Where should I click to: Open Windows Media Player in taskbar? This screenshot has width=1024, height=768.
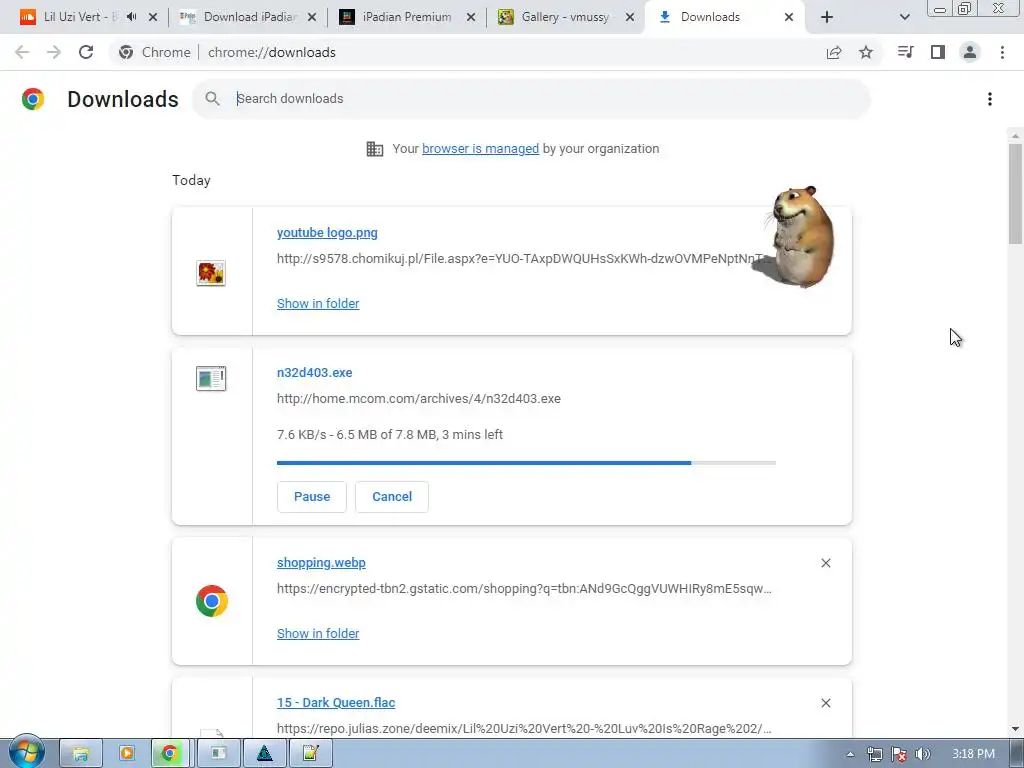127,754
